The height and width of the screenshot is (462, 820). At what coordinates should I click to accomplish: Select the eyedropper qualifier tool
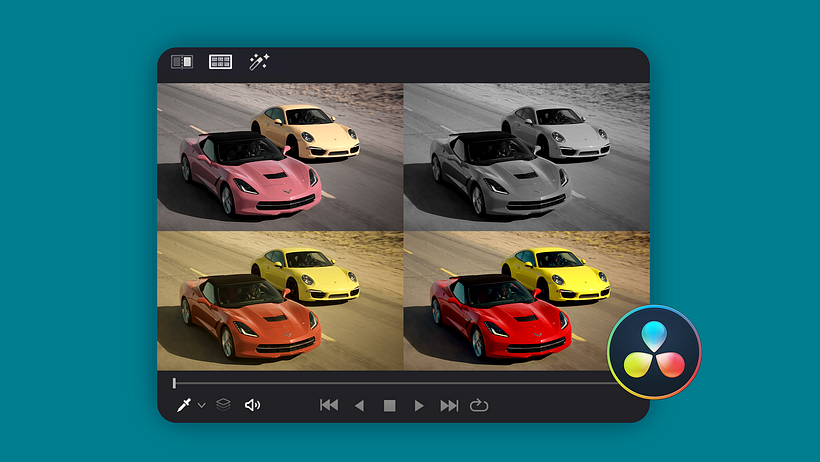click(x=184, y=405)
